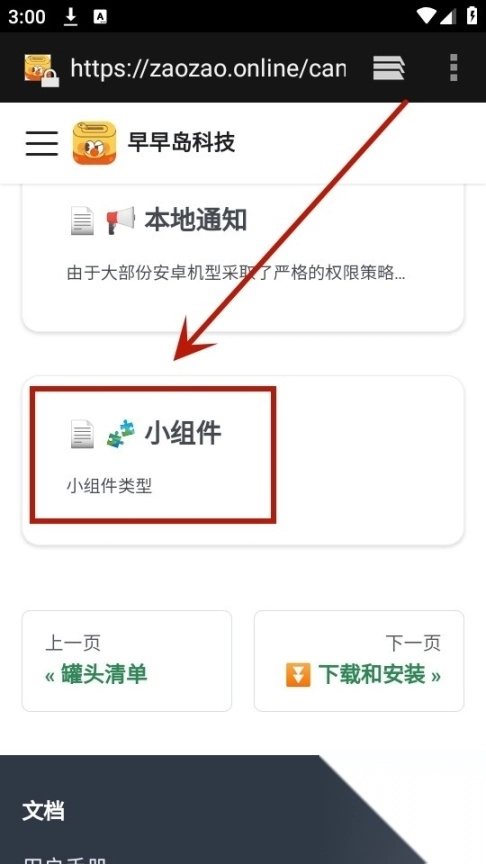Tap the document icon on 小组件 card

(83, 434)
